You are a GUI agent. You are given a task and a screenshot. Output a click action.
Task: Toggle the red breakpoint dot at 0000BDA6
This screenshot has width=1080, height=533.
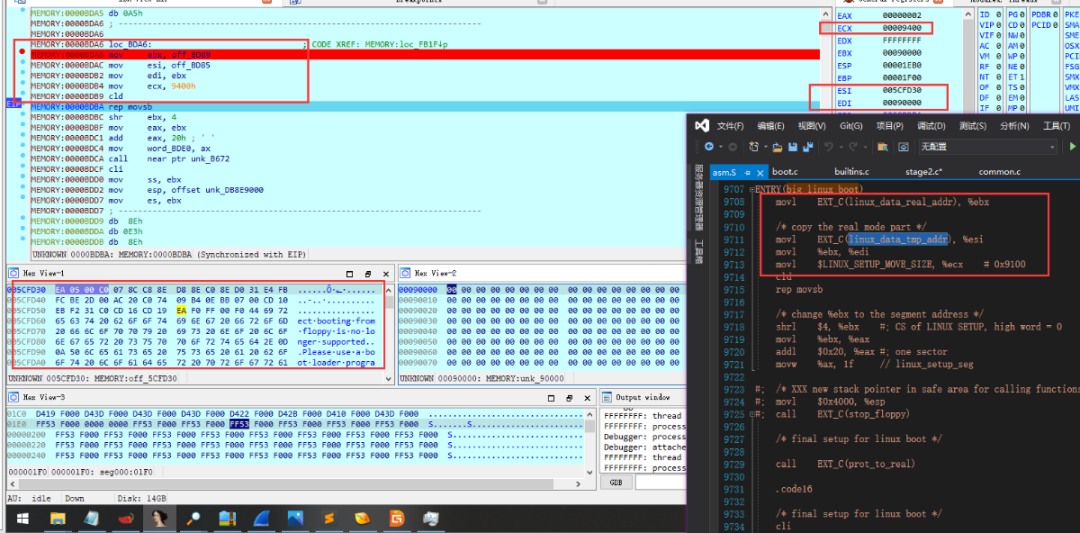(23, 53)
